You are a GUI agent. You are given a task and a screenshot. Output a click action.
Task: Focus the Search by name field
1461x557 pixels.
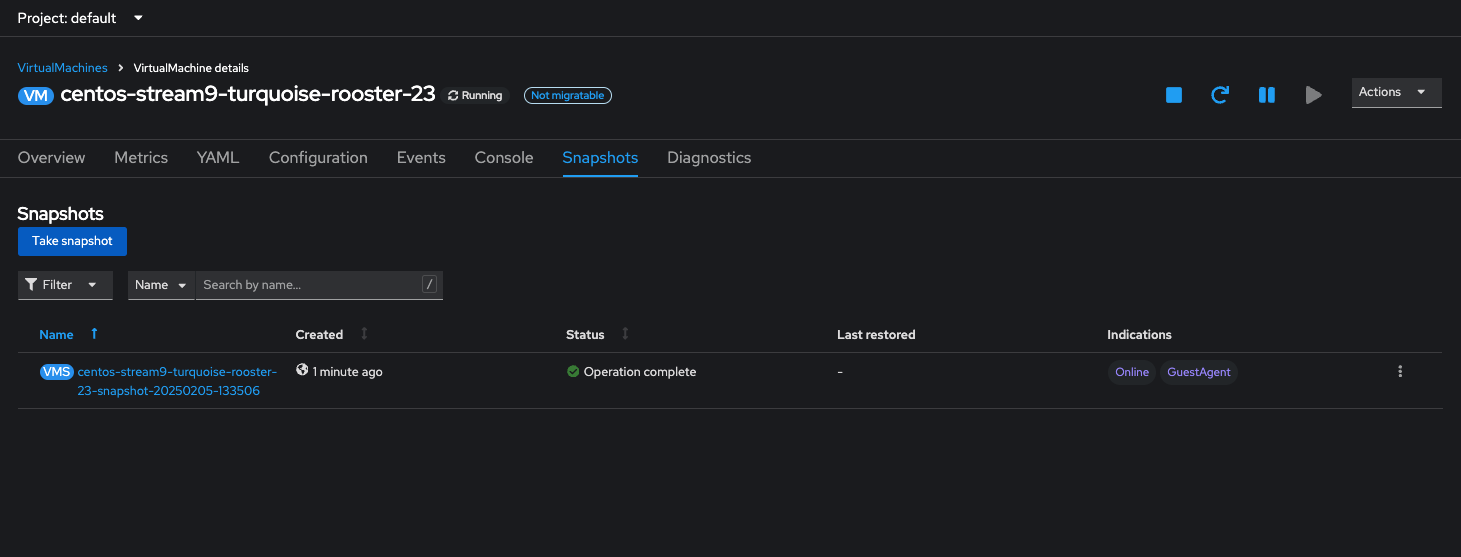click(310, 285)
